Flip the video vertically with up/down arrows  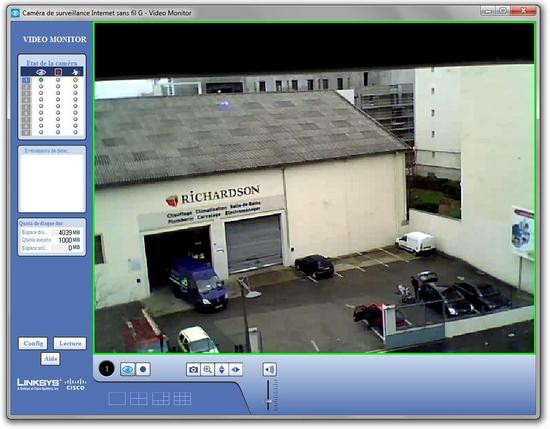[x=221, y=369]
